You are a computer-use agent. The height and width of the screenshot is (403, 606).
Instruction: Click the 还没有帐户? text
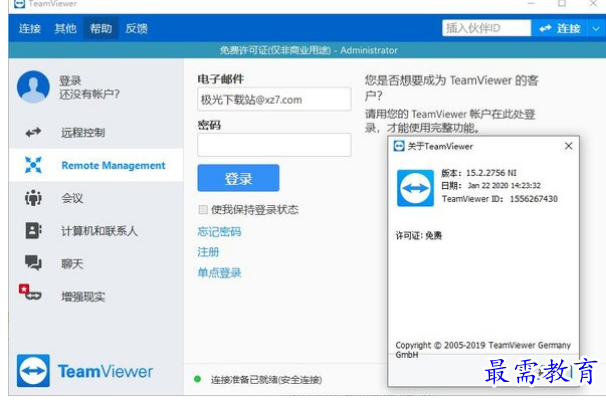89,94
